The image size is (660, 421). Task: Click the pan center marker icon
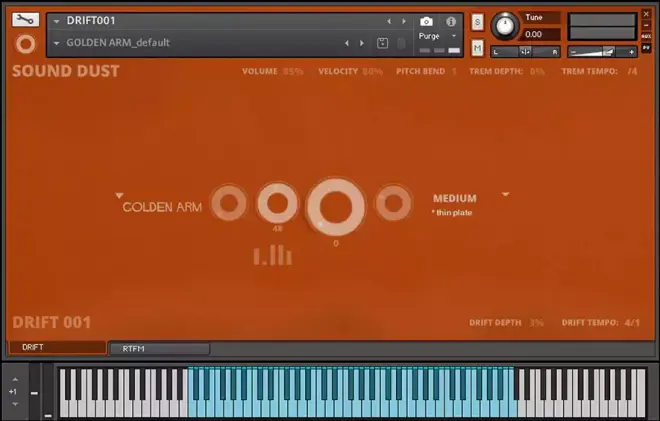(x=525, y=52)
